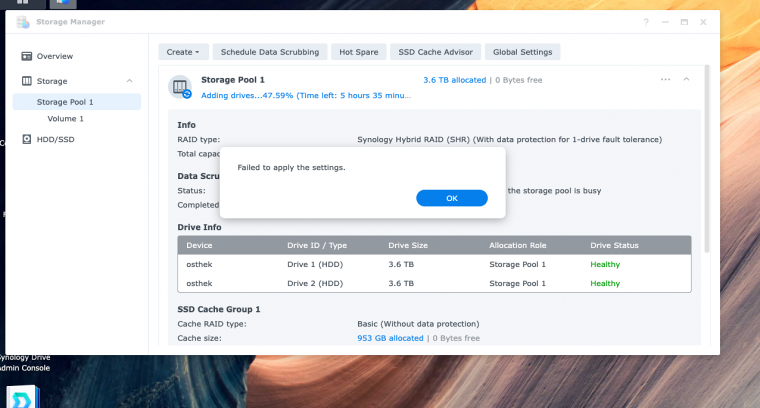Open Storage Manager help
Screen dimensions: 760x408
[x=646, y=22]
